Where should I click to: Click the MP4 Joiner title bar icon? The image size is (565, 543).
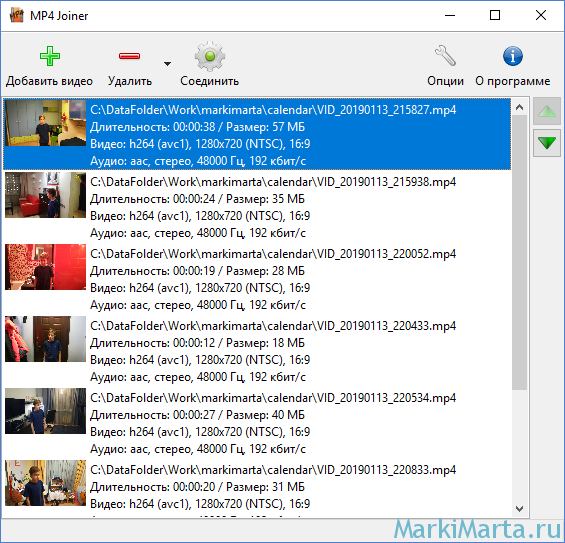[x=16, y=15]
